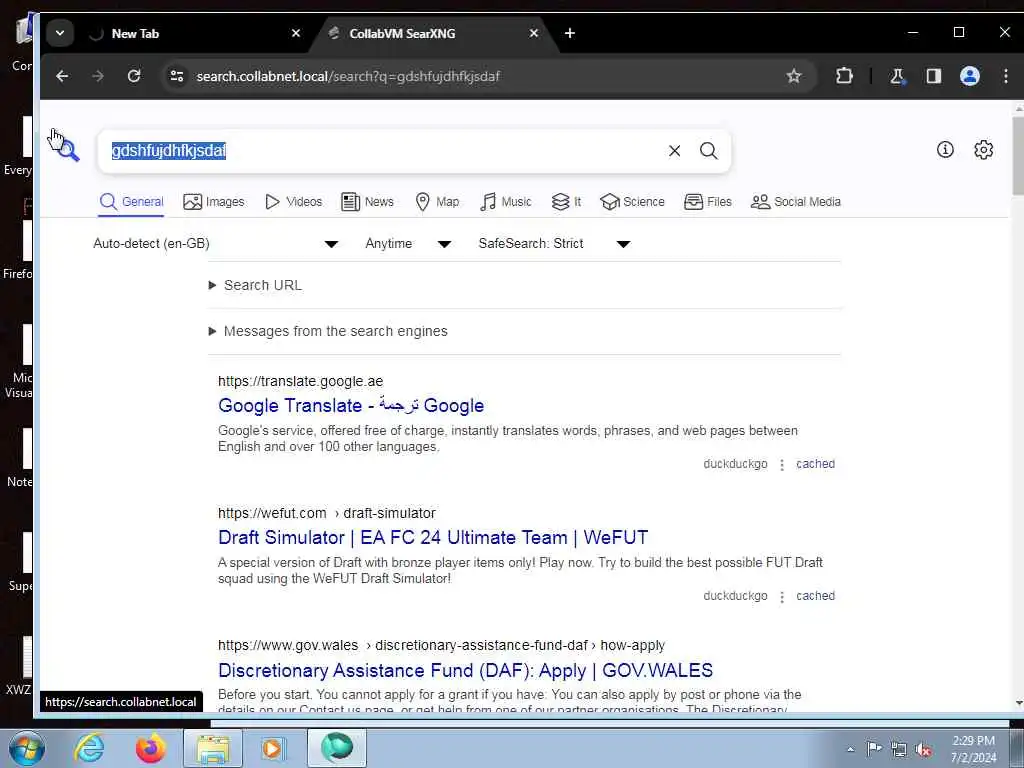Open cached link for Google Translate result
This screenshot has width=1024, height=768.
(815, 464)
